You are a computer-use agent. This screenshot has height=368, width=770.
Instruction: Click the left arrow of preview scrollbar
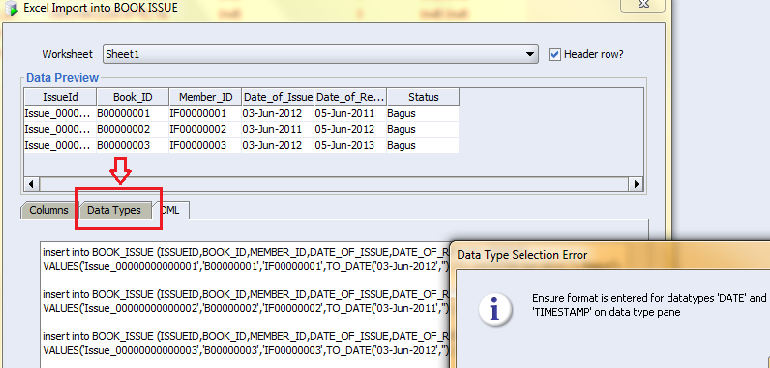[x=31, y=184]
